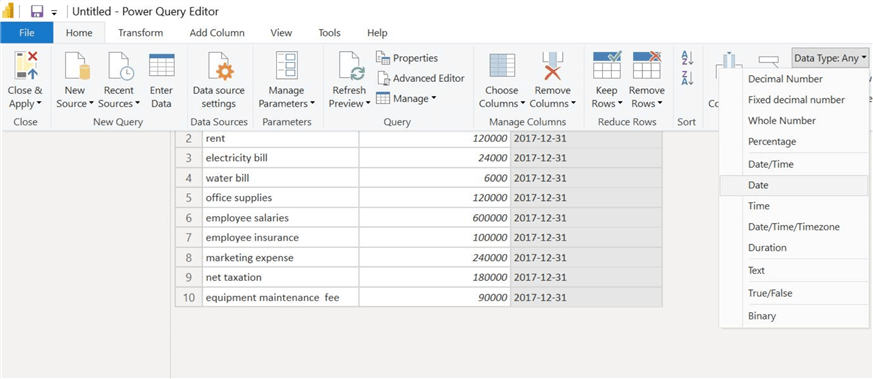Click the Remove Rows icon

(x=647, y=65)
